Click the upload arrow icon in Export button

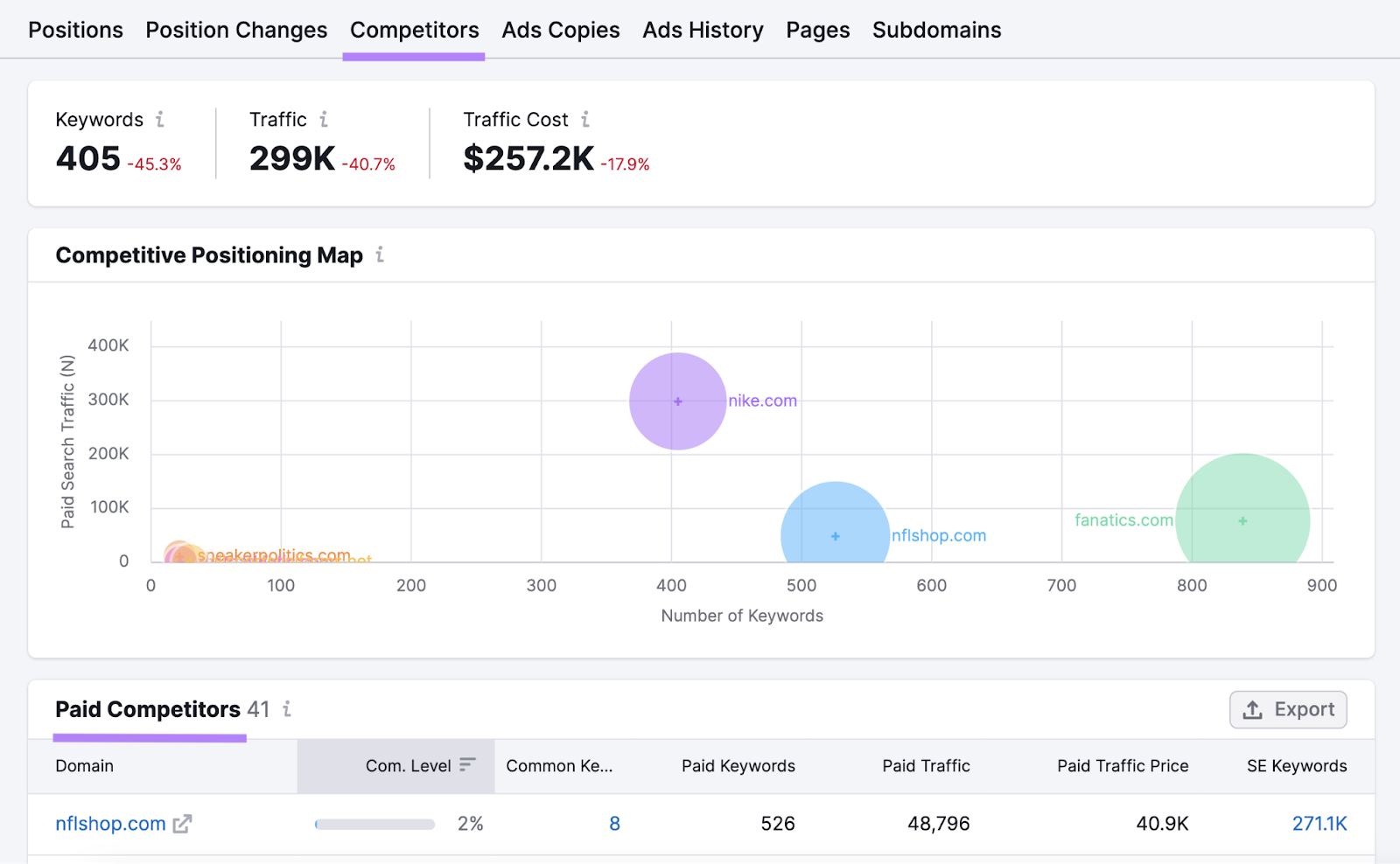[1253, 710]
